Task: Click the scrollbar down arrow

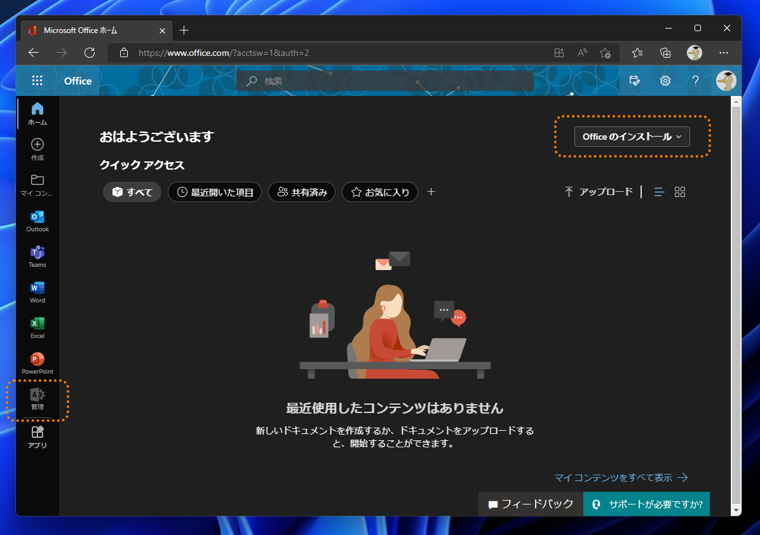Action: 736,511
